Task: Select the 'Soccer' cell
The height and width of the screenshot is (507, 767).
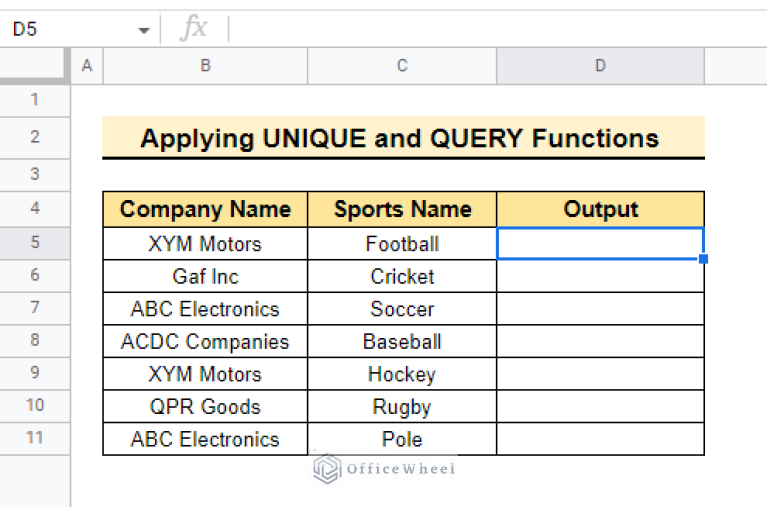Action: coord(402,309)
